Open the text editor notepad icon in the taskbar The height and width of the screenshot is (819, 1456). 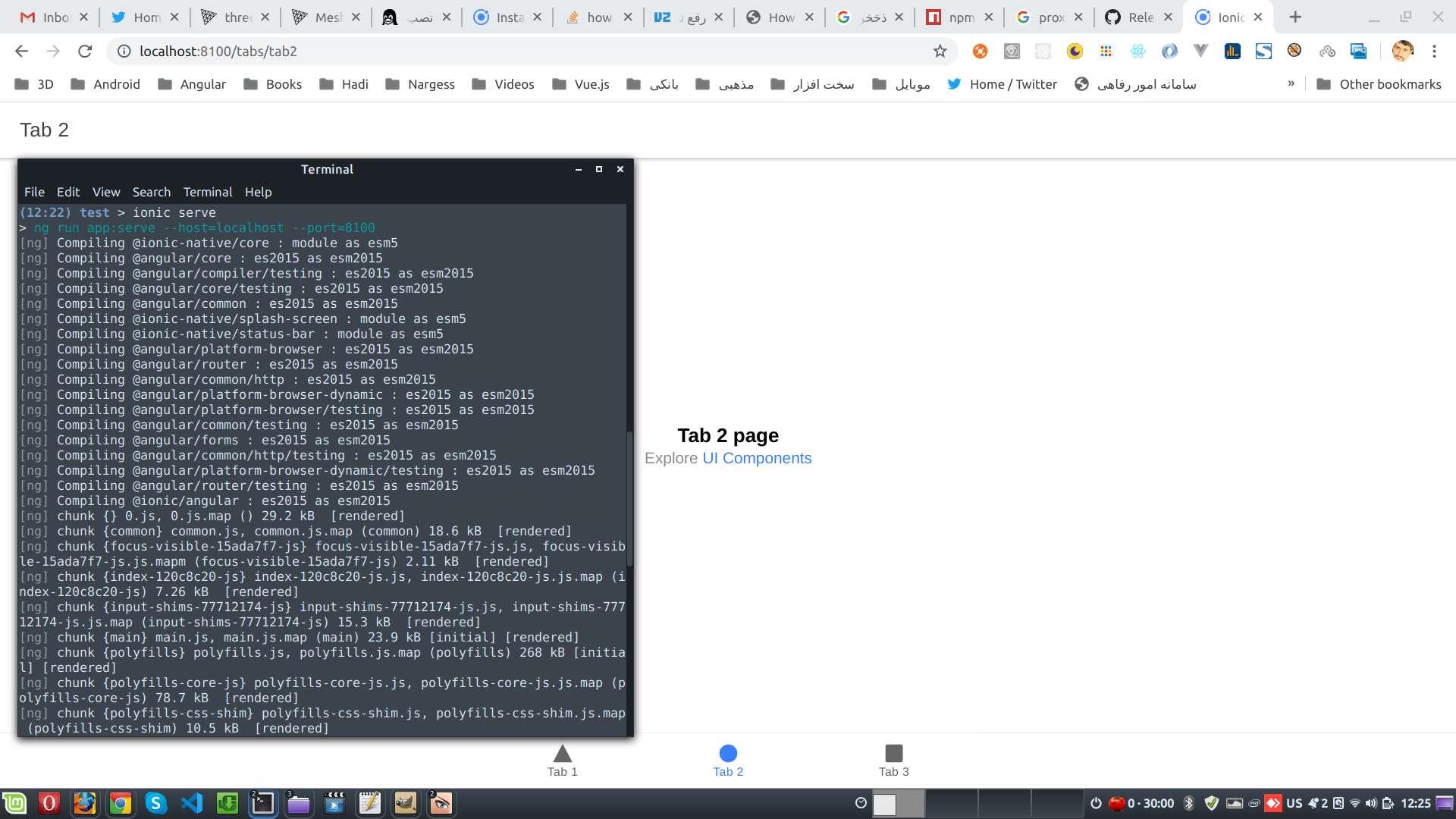(370, 803)
